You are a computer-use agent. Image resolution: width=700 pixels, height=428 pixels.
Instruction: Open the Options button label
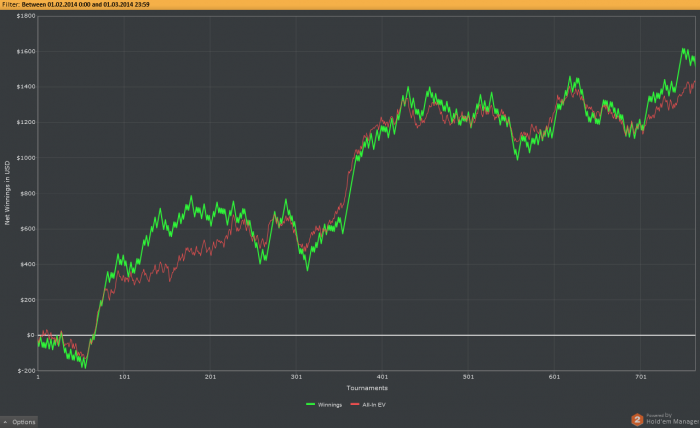(x=24, y=422)
